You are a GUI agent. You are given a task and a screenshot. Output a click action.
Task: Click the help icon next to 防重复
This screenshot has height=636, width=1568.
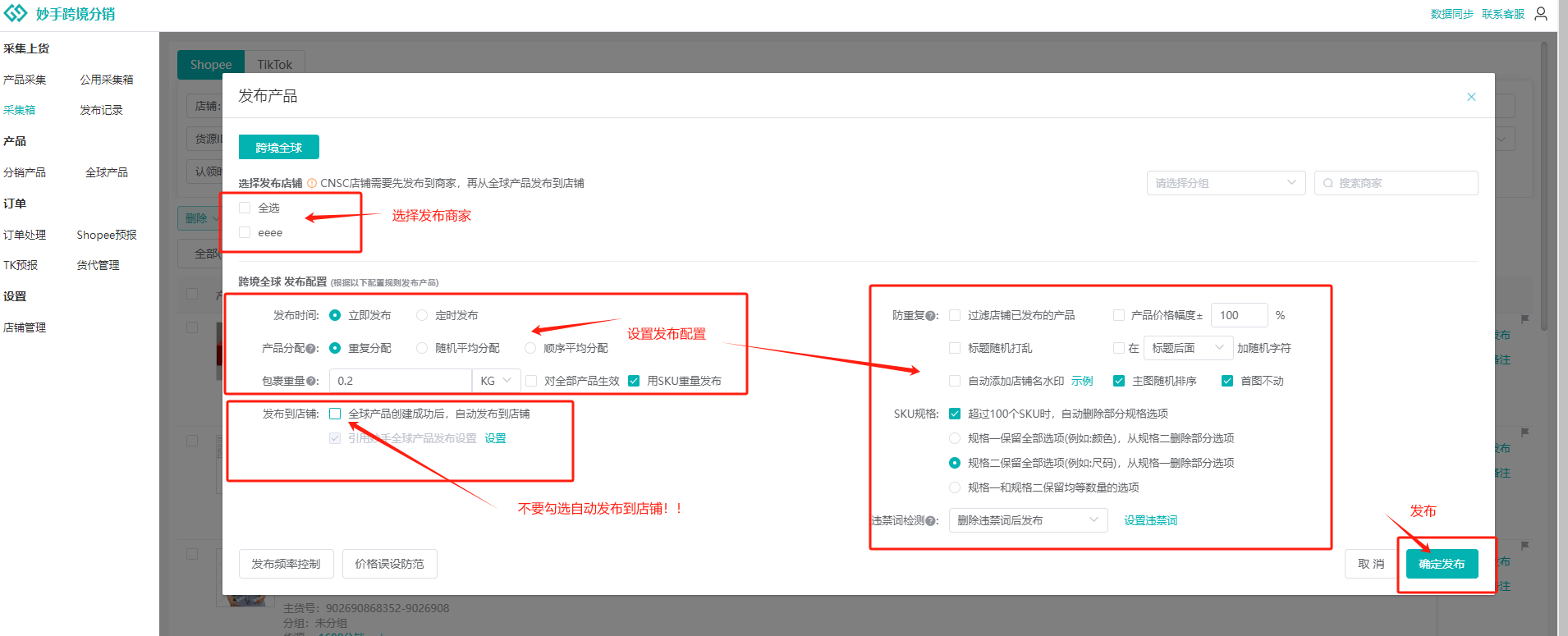point(931,315)
